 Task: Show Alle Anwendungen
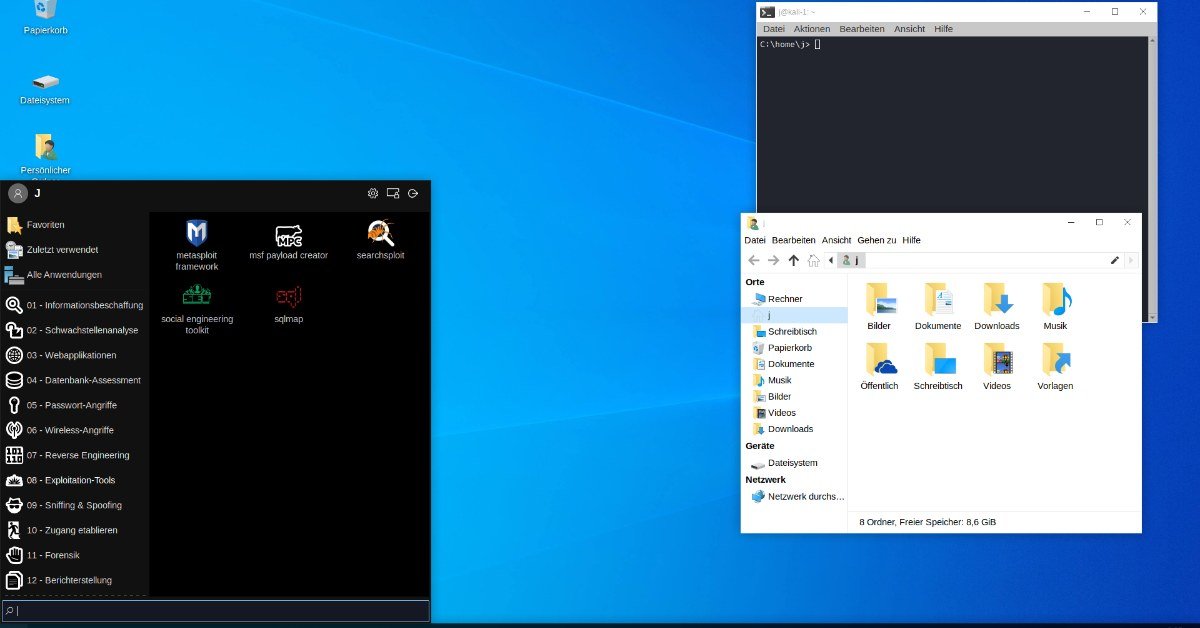(x=75, y=275)
